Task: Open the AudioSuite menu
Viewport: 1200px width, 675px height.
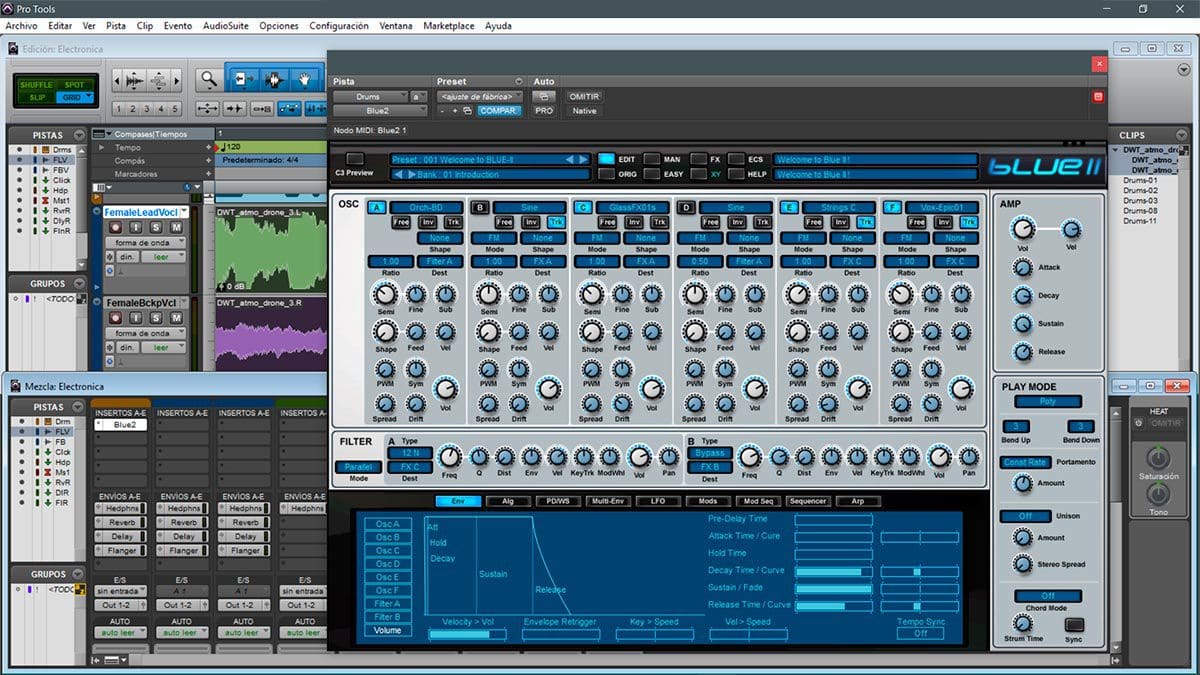Action: (x=224, y=25)
